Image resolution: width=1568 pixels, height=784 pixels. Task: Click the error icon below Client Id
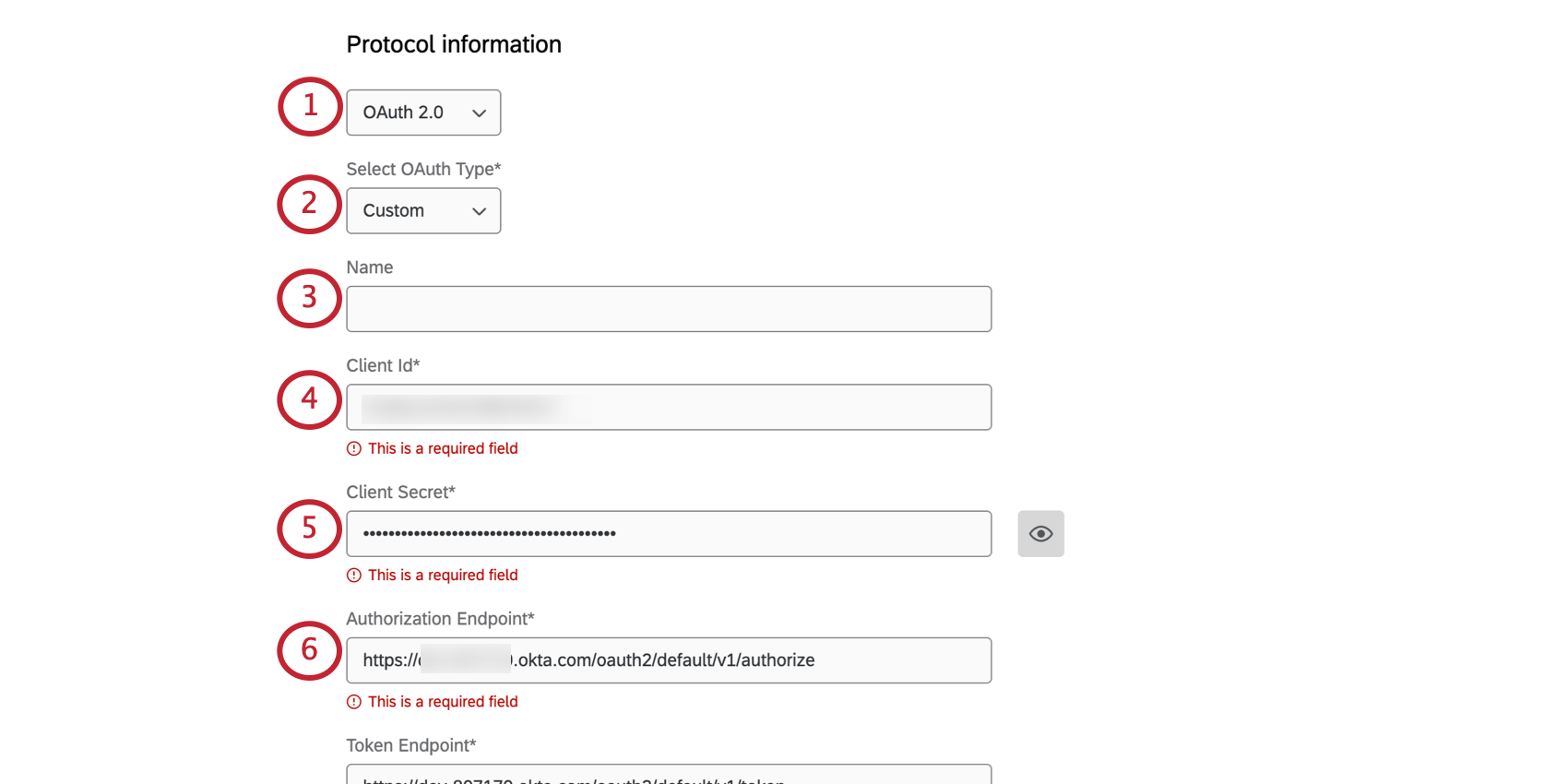click(353, 448)
